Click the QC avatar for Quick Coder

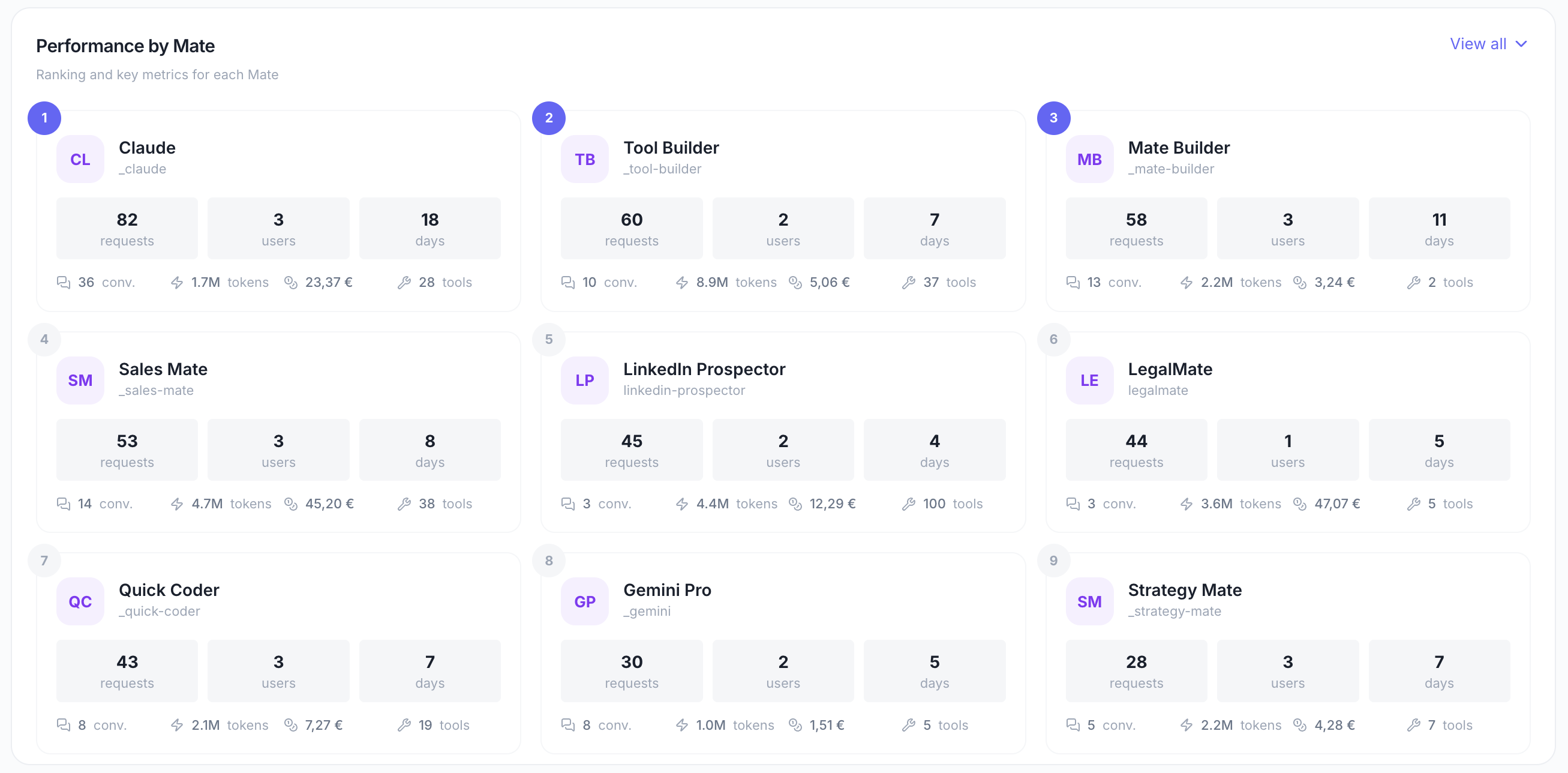coord(80,601)
